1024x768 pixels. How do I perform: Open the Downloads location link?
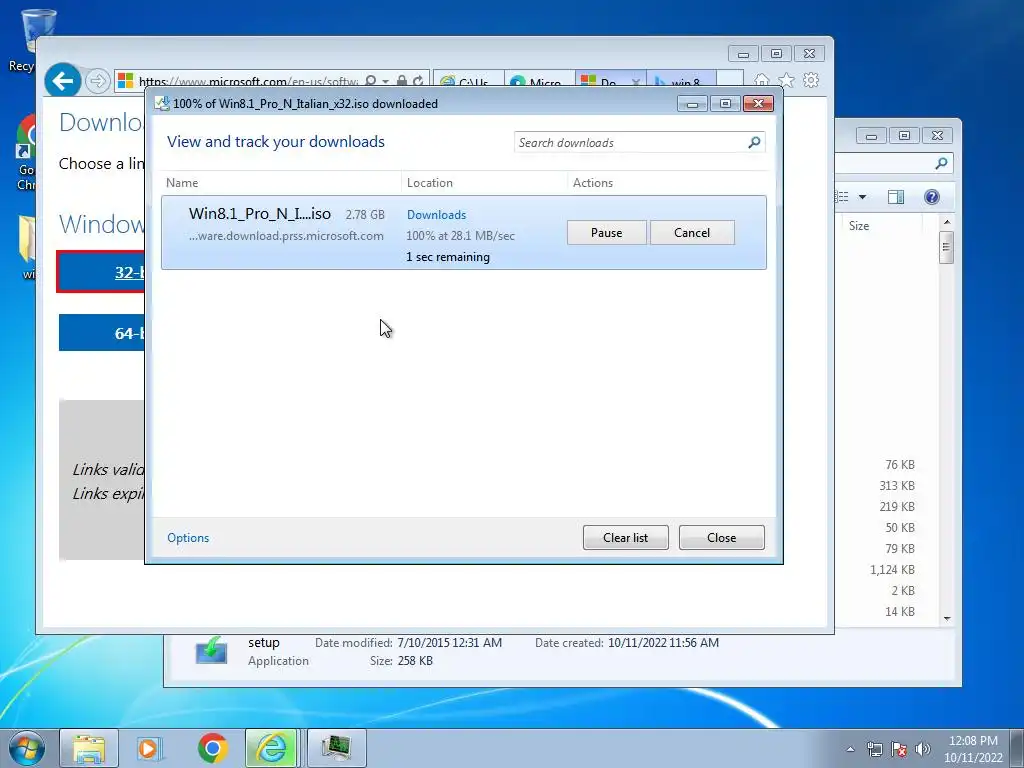pos(436,215)
